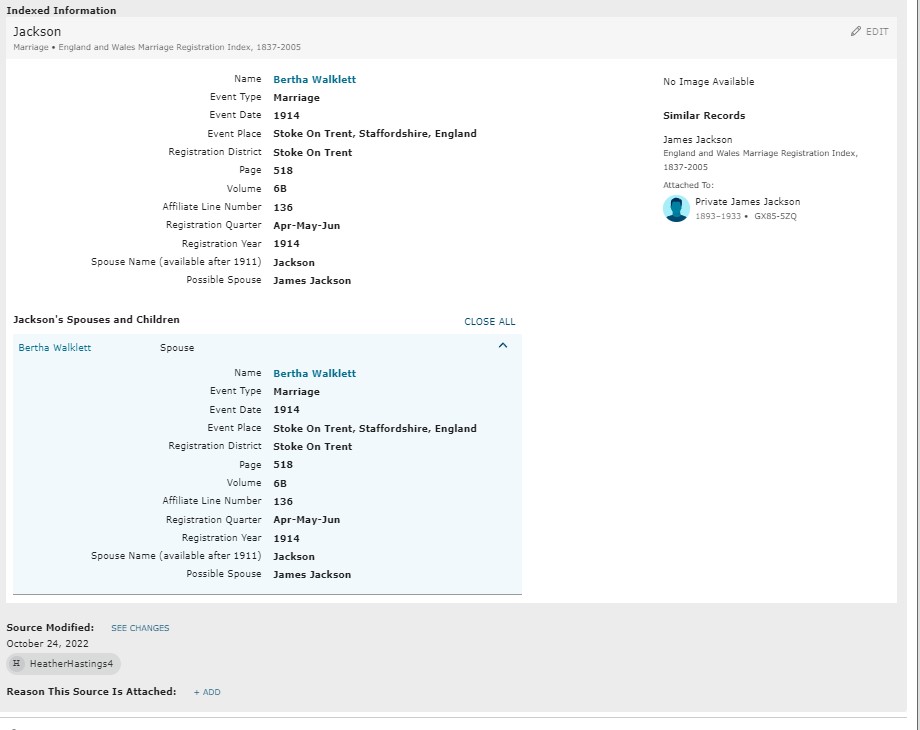Open the EDIT option for the Jackson record

point(876,32)
